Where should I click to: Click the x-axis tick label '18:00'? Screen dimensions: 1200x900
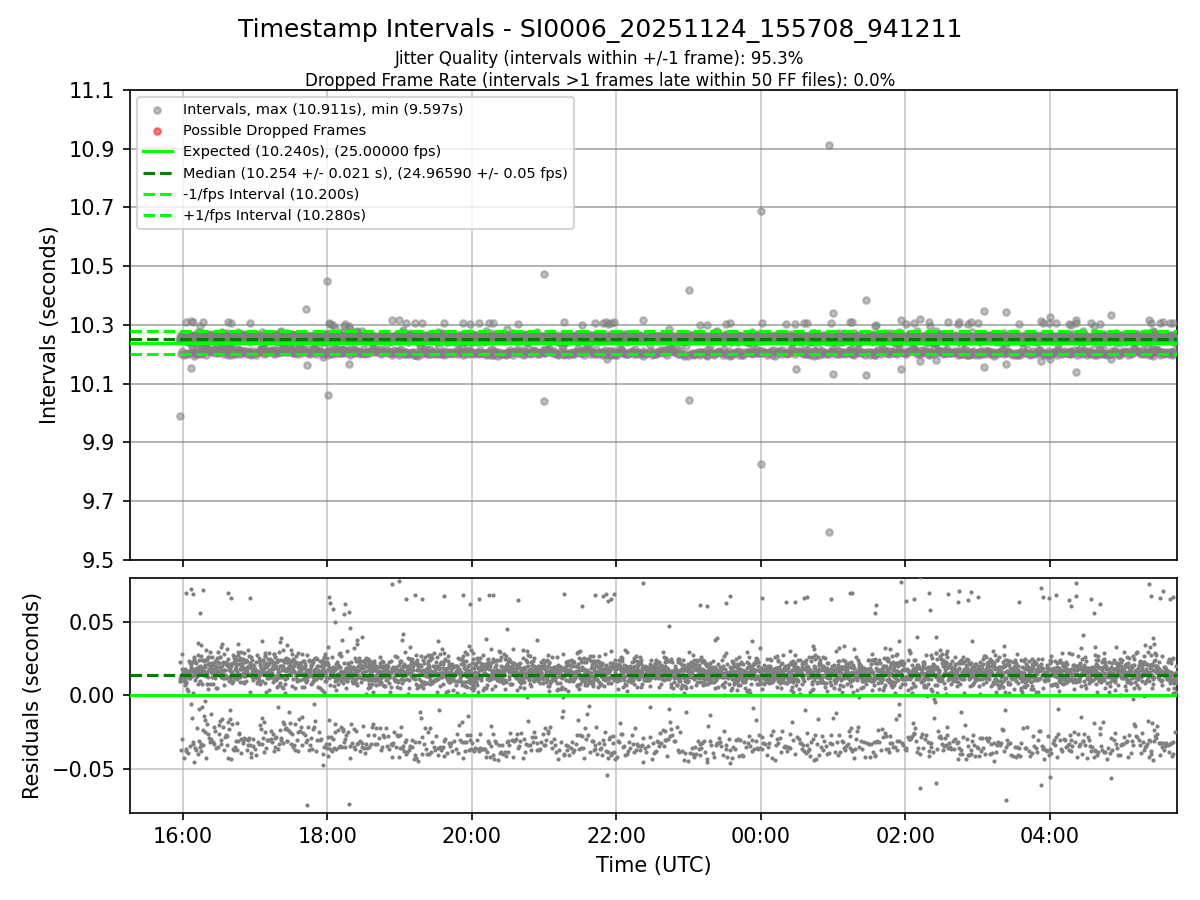[327, 834]
